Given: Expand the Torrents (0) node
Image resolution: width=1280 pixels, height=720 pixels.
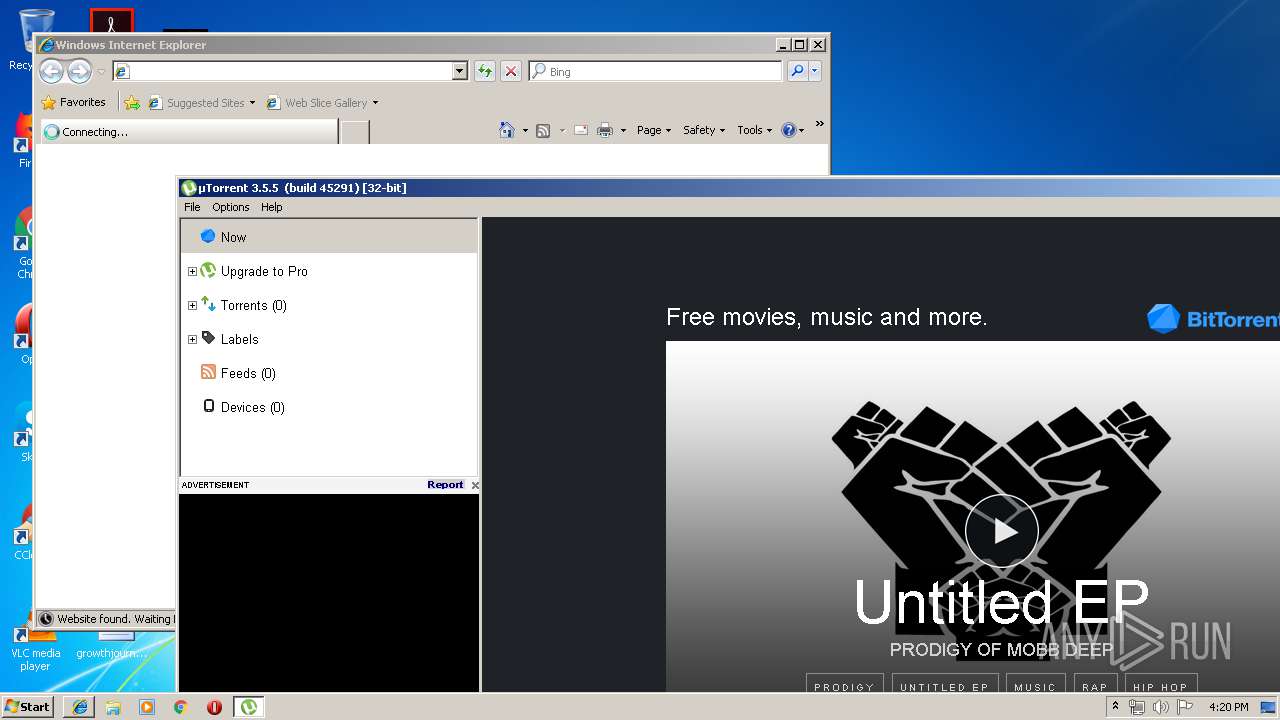Looking at the screenshot, I should (x=192, y=305).
